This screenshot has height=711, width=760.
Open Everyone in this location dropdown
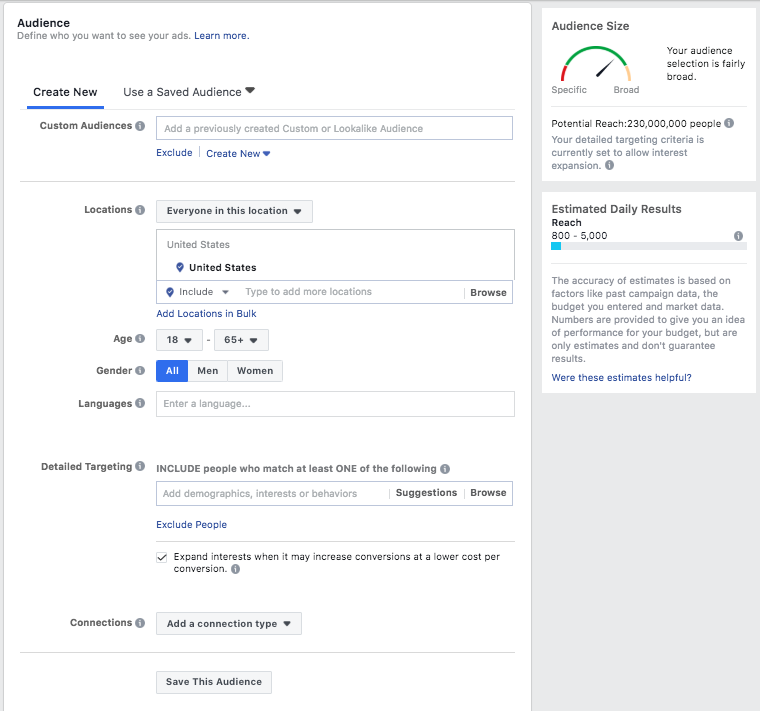point(234,211)
